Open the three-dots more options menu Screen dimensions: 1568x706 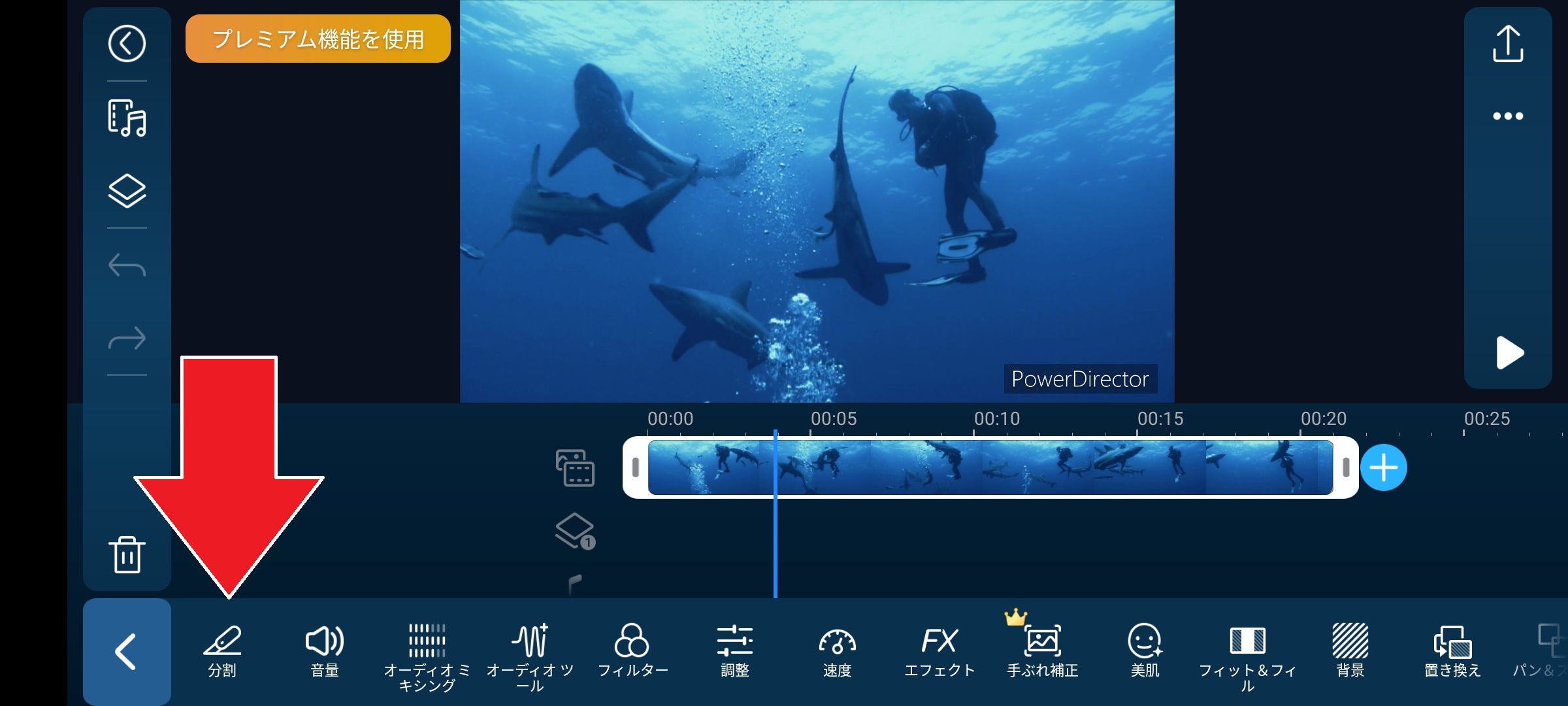[1508, 116]
